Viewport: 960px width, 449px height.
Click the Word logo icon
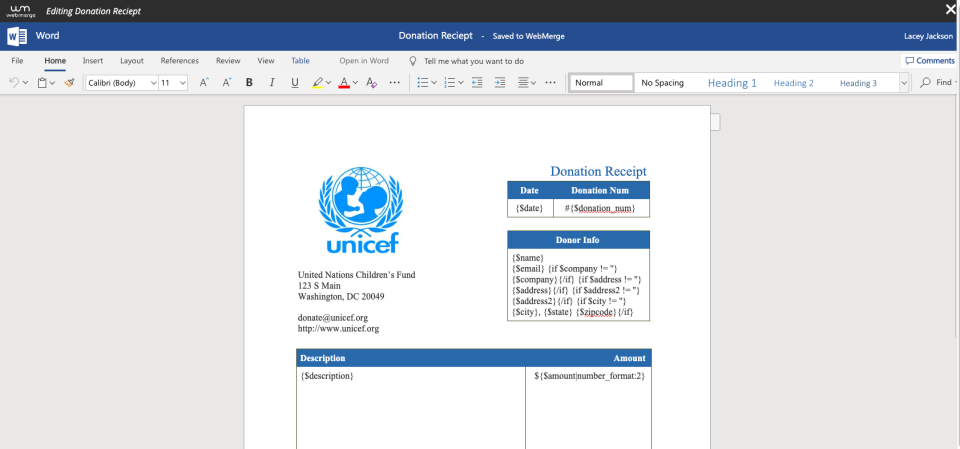(17, 36)
